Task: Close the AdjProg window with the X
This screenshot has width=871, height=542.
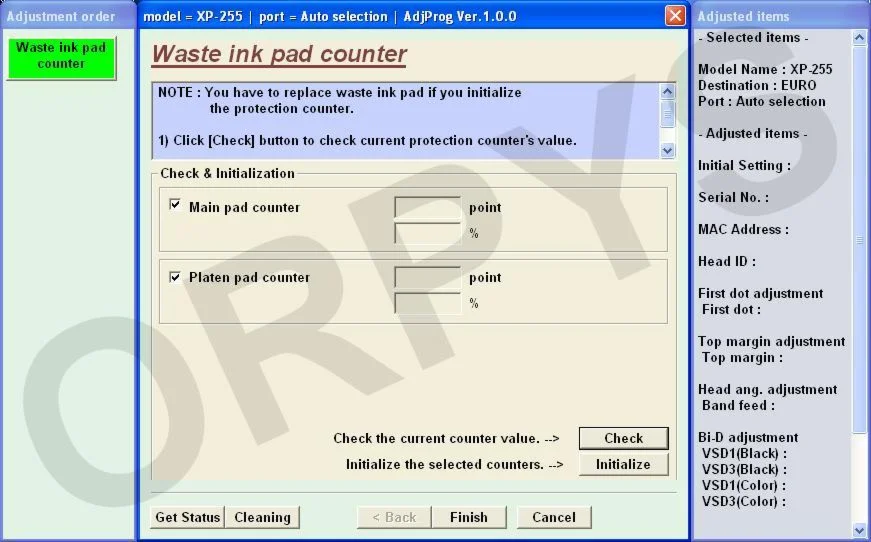Action: point(675,16)
